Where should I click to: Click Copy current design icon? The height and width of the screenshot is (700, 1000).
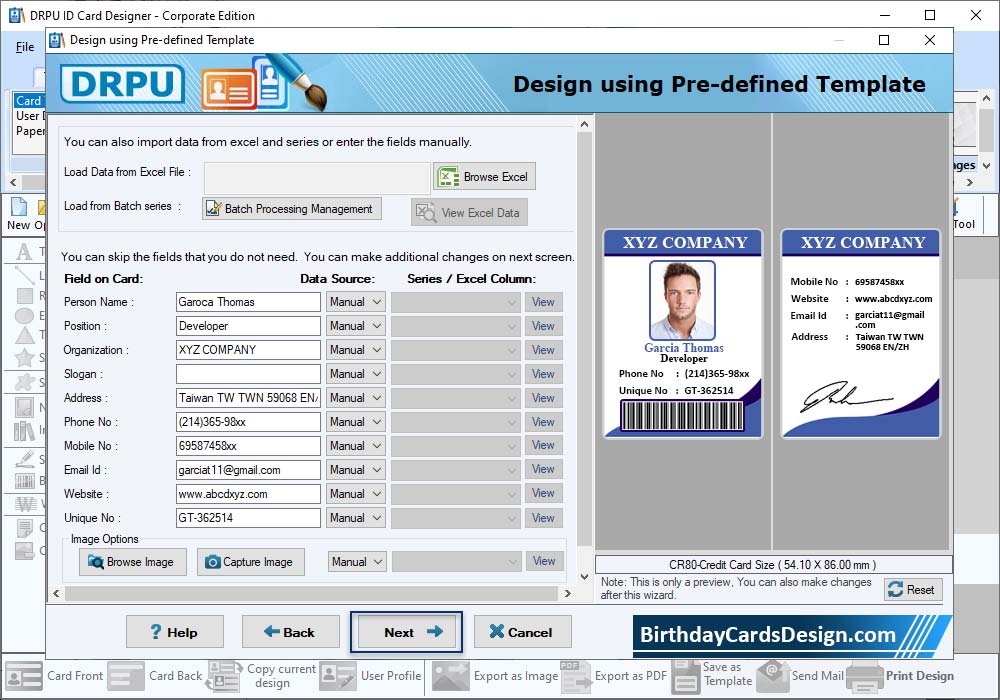click(223, 676)
